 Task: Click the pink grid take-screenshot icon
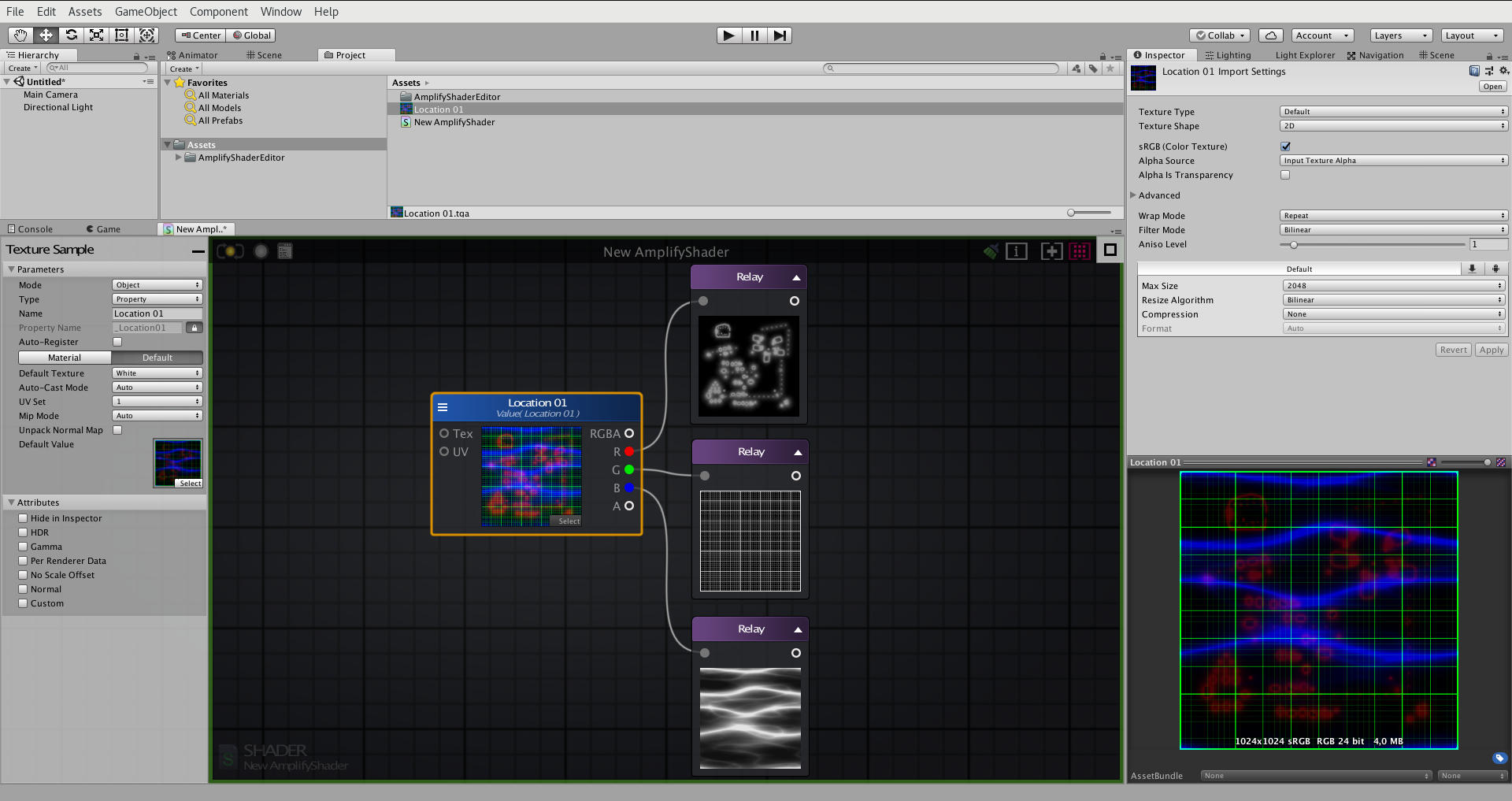(x=1080, y=251)
